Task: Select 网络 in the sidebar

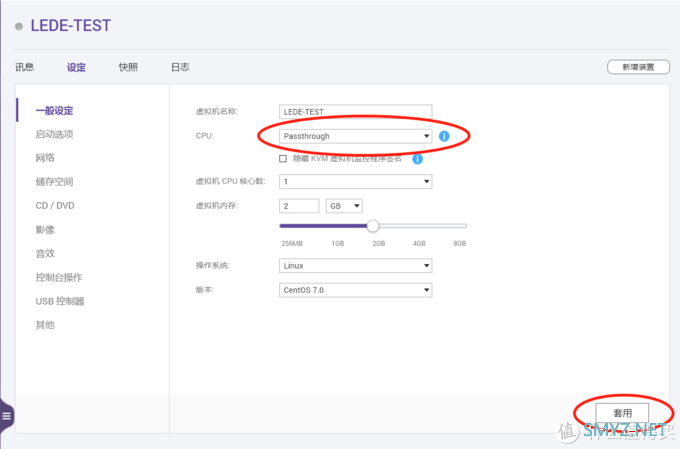Action: pos(45,157)
